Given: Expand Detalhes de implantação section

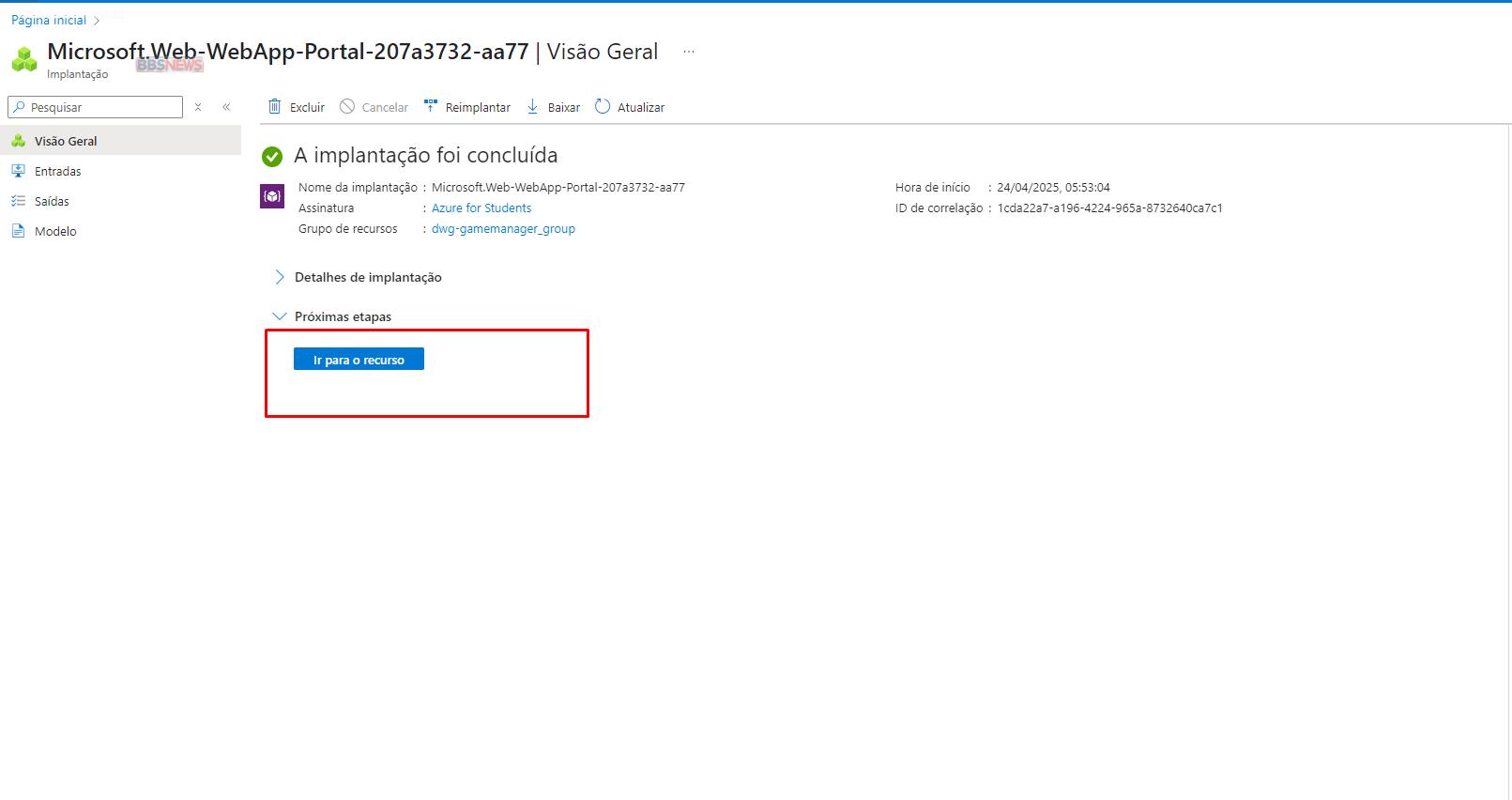Looking at the screenshot, I should 279,277.
